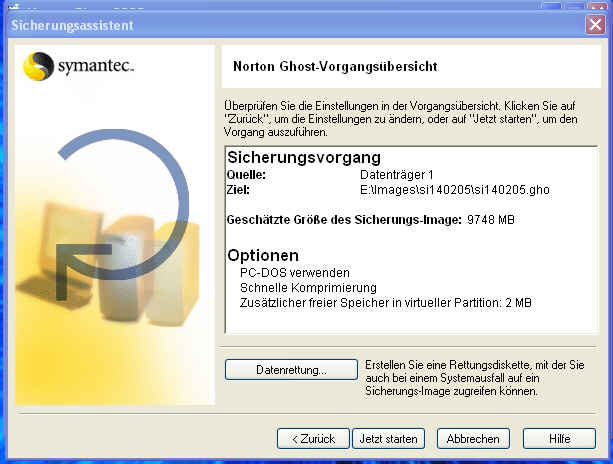Click the 'Ziel:' label

[x=238, y=190]
